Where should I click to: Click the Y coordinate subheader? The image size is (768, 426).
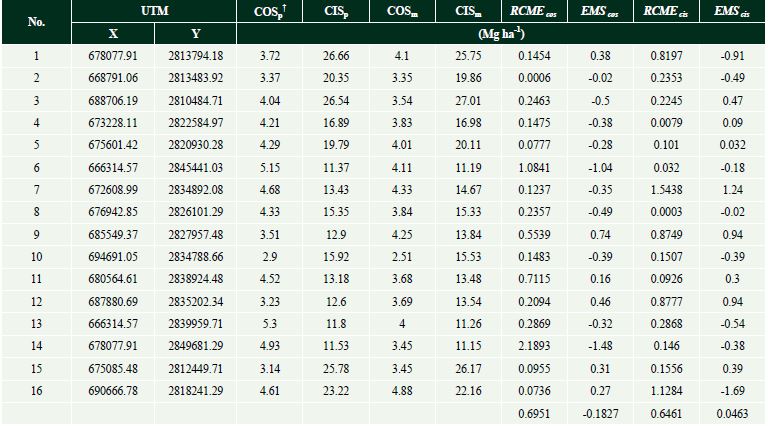(x=196, y=33)
